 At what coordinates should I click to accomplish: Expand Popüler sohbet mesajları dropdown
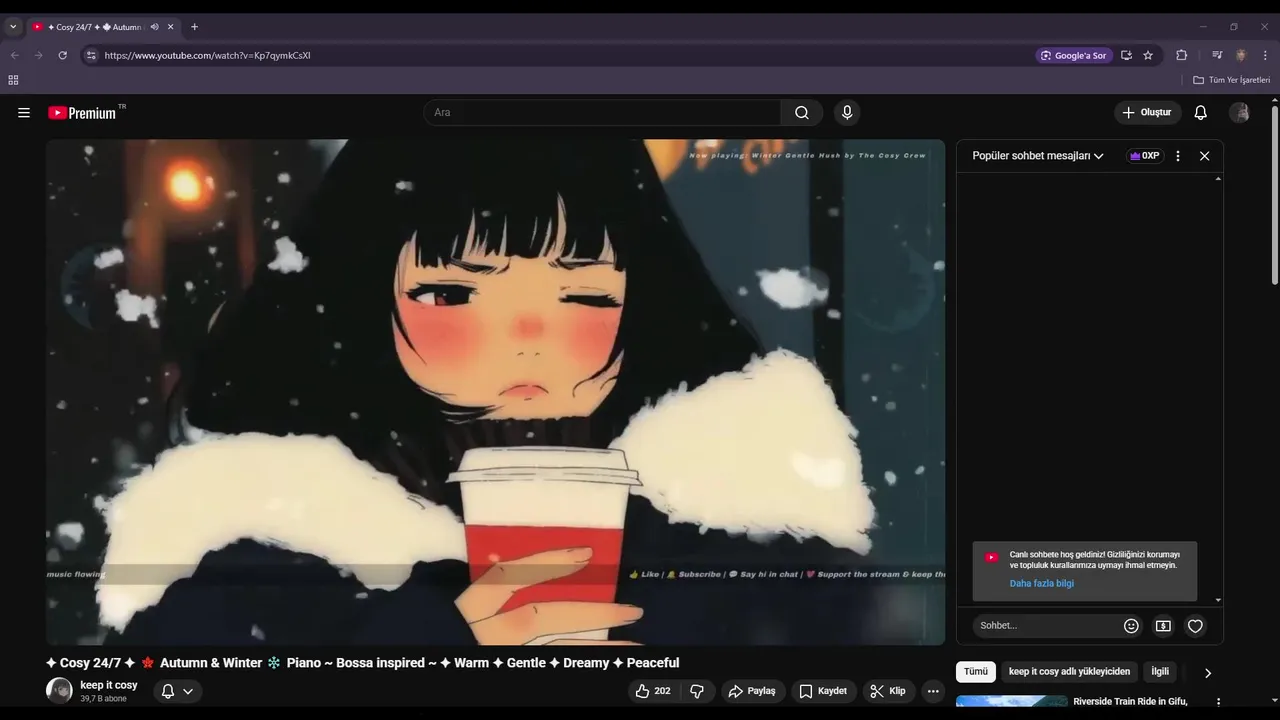1038,156
